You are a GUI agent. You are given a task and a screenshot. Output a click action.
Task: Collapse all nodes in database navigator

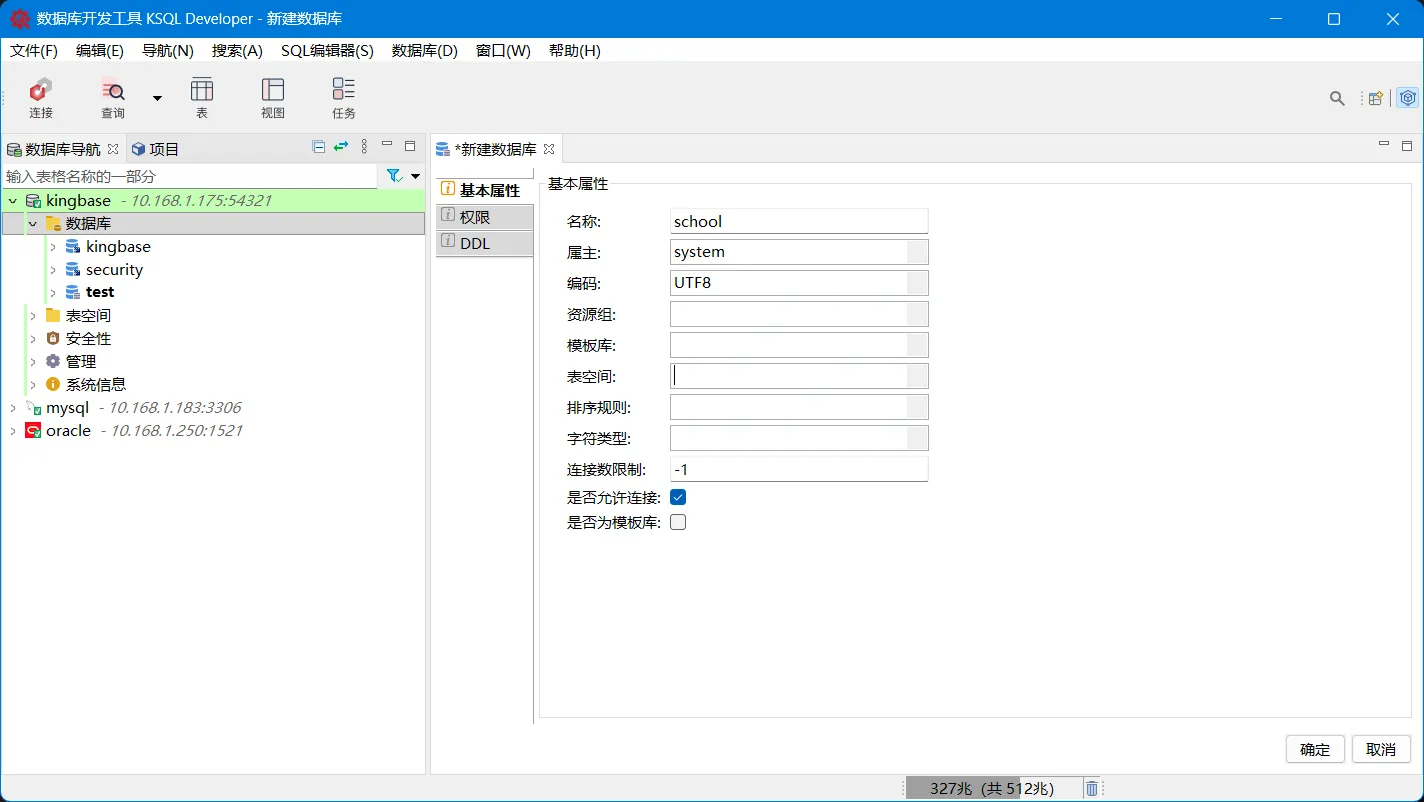(x=318, y=146)
